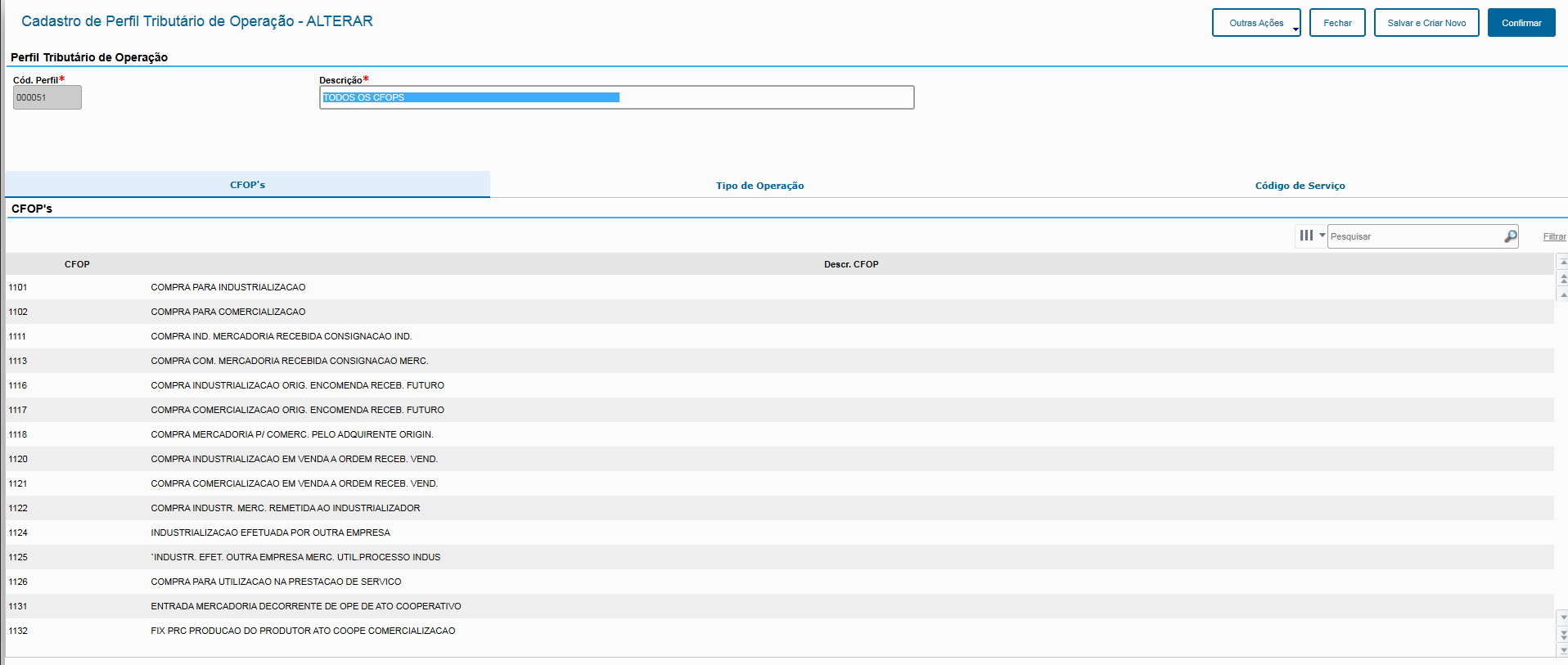Image resolution: width=1568 pixels, height=665 pixels.
Task: Switch to the Tipo de Operação tab
Action: (x=759, y=186)
